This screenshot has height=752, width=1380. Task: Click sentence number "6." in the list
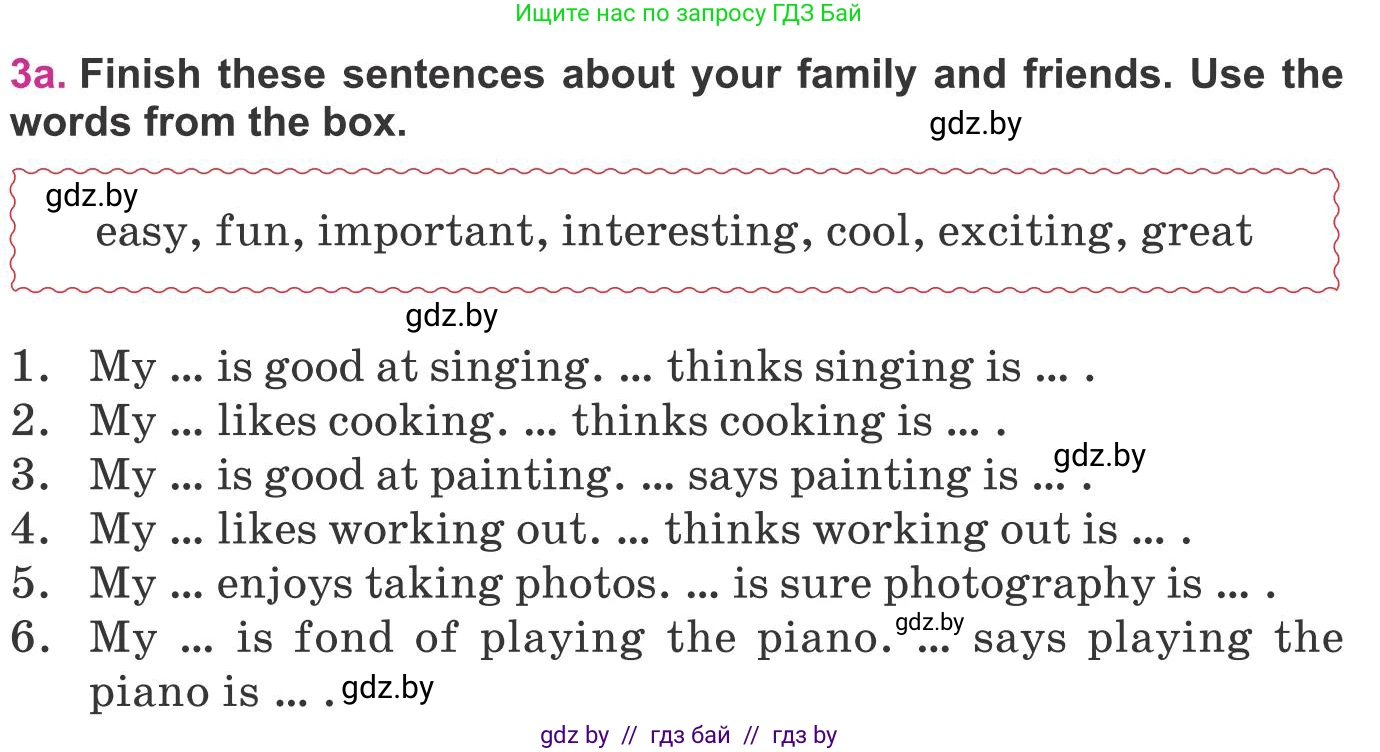(x=32, y=637)
